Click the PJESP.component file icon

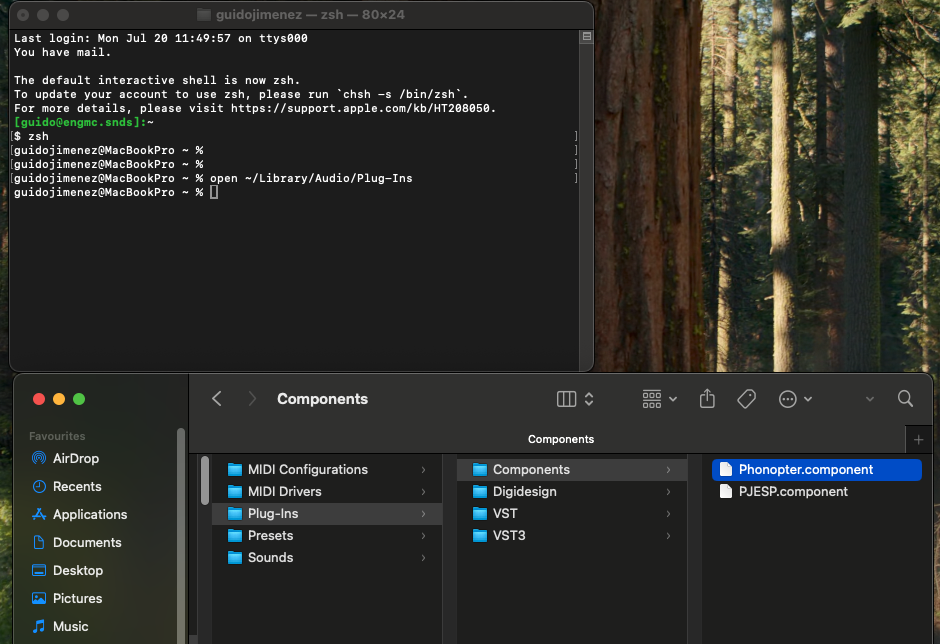(x=726, y=492)
